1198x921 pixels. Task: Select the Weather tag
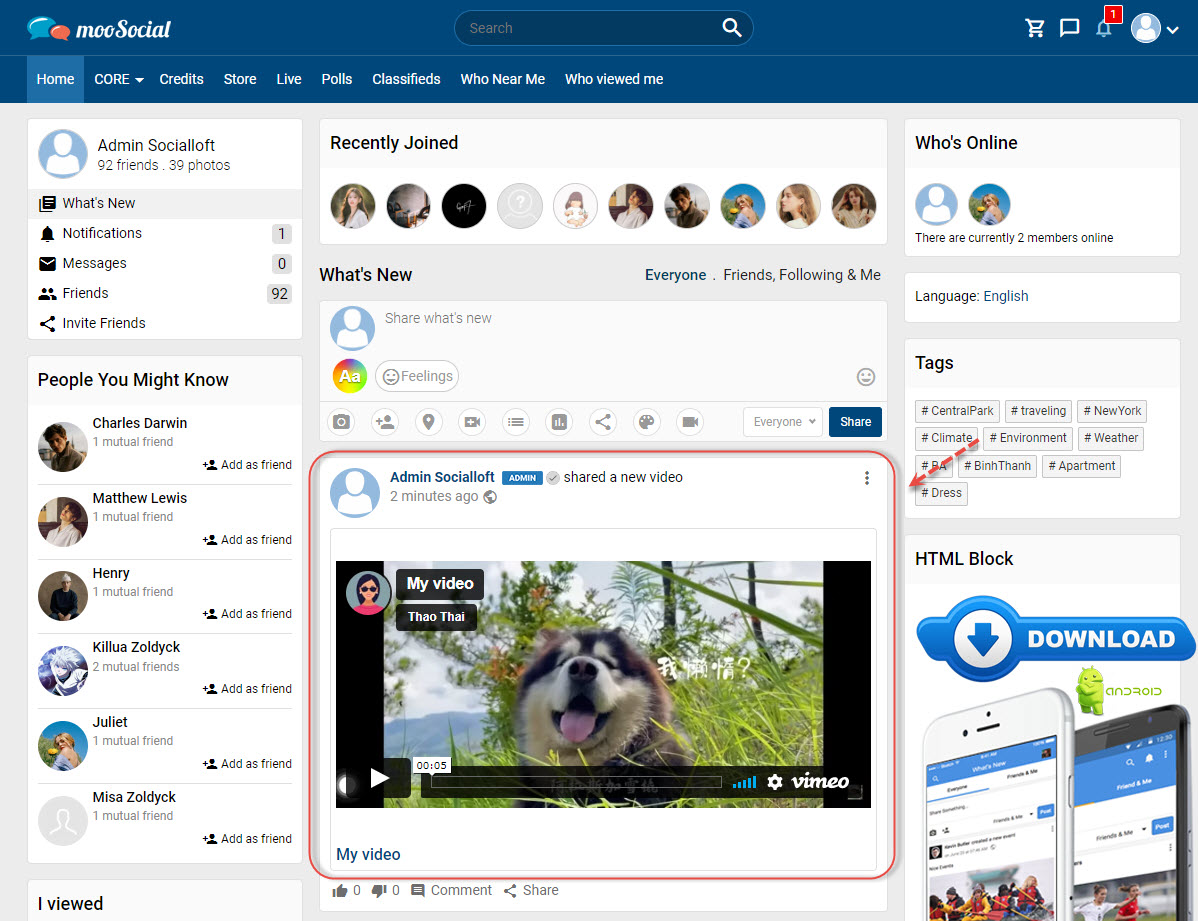coord(1110,438)
